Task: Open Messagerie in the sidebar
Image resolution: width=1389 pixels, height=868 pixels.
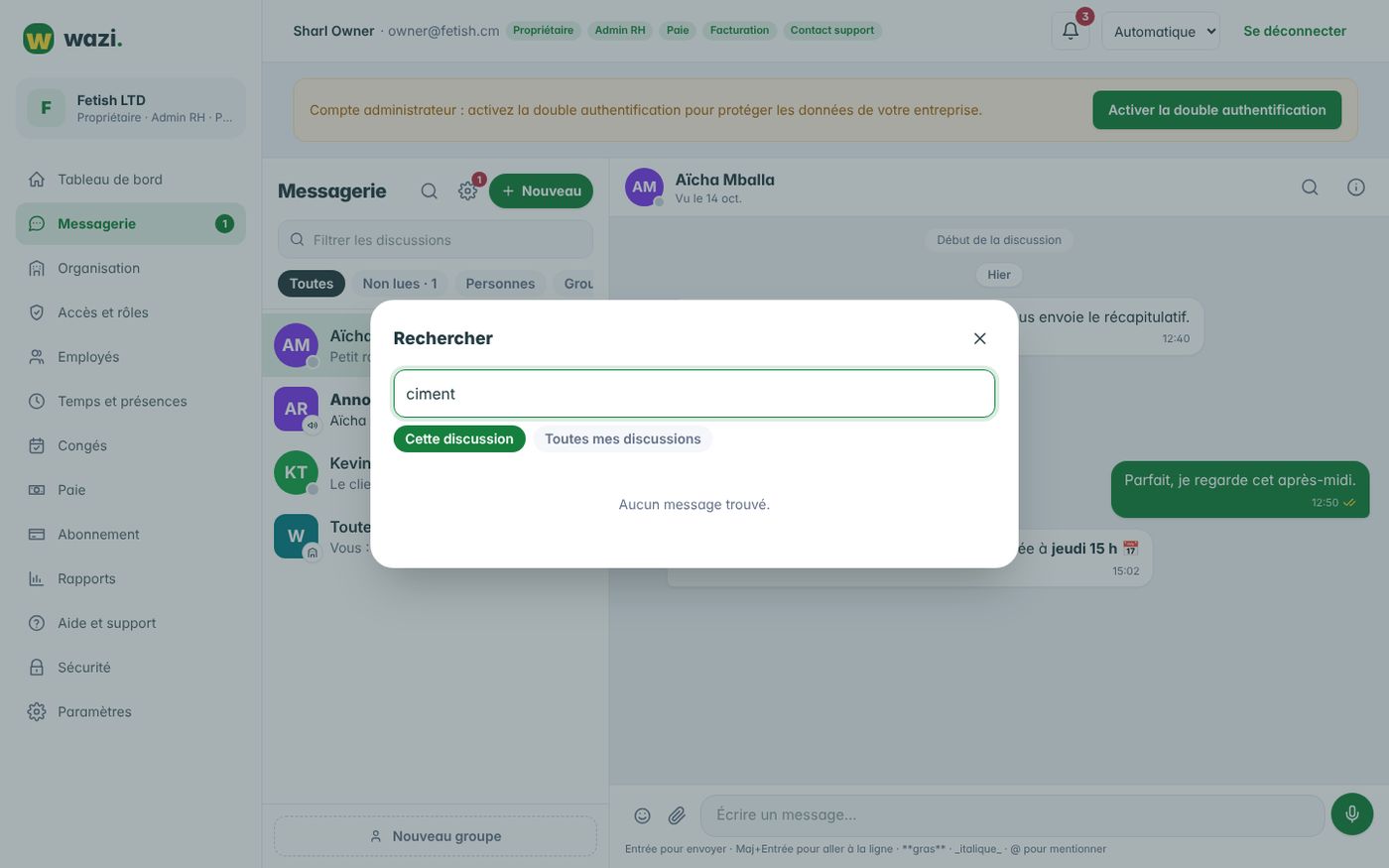Action: click(131, 224)
